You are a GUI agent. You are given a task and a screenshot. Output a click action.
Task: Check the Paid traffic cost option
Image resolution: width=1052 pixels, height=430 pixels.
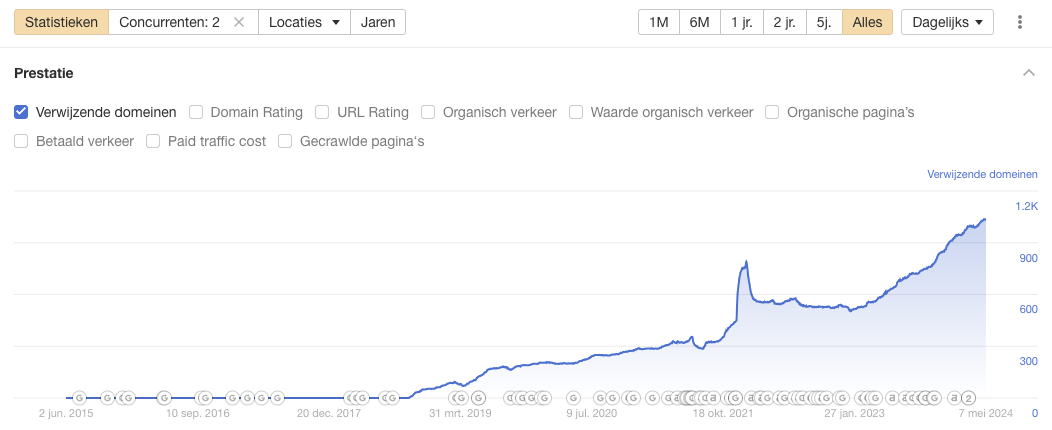coord(153,141)
